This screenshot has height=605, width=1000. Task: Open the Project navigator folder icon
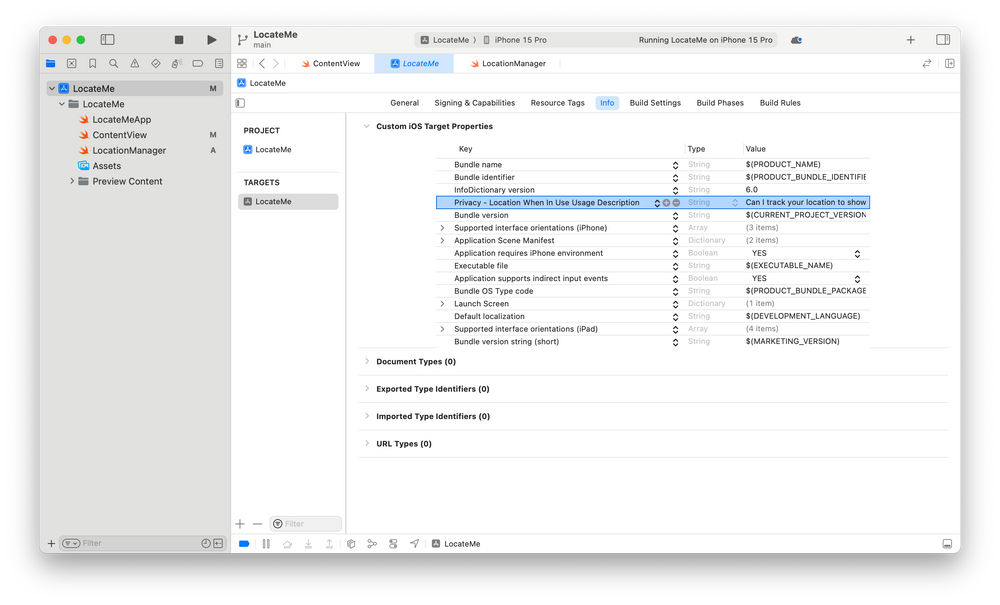pyautogui.click(x=50, y=63)
